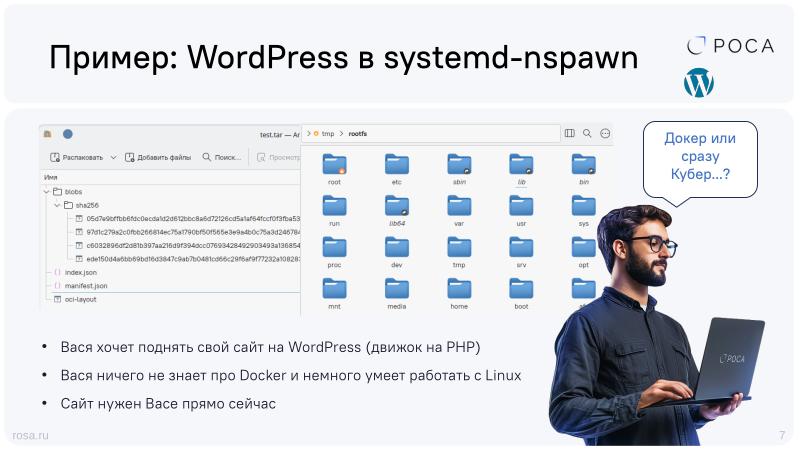
Task: Open the sys folder
Action: coord(583,206)
